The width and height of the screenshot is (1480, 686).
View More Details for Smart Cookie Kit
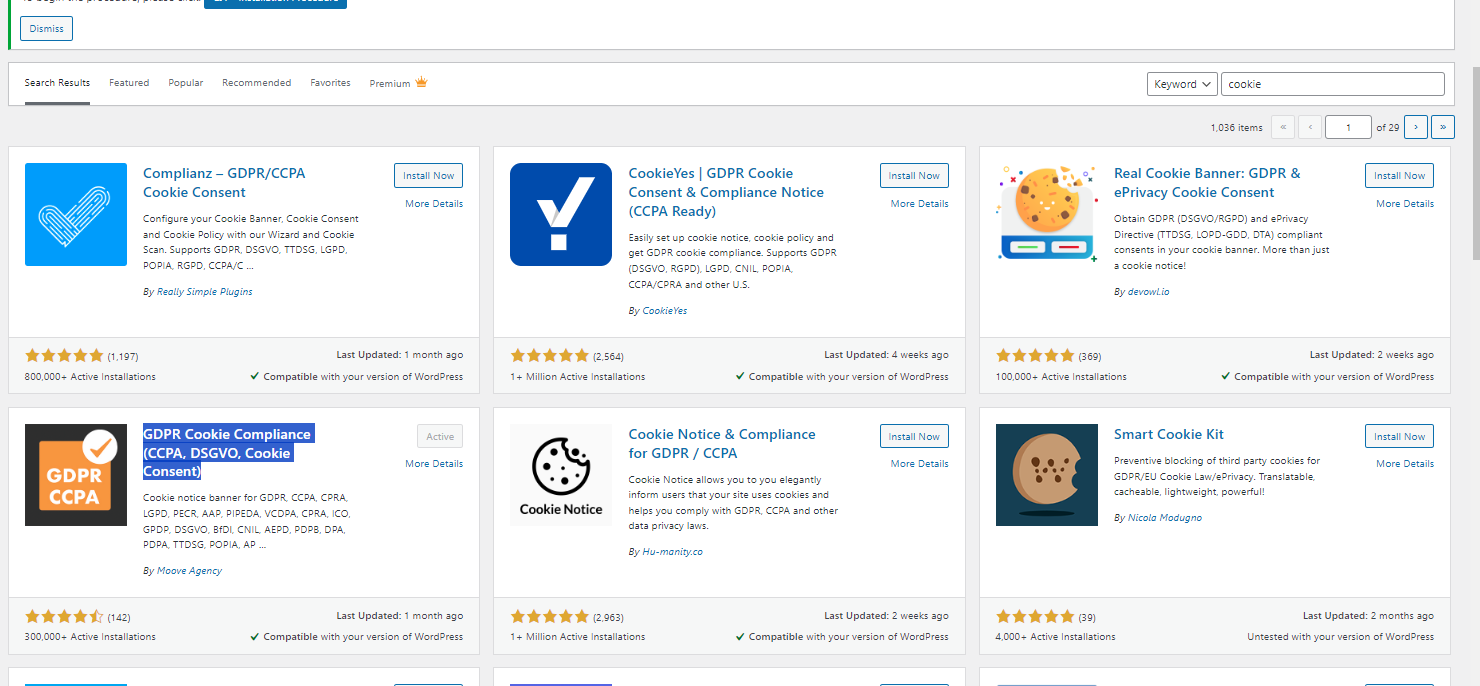click(1405, 464)
